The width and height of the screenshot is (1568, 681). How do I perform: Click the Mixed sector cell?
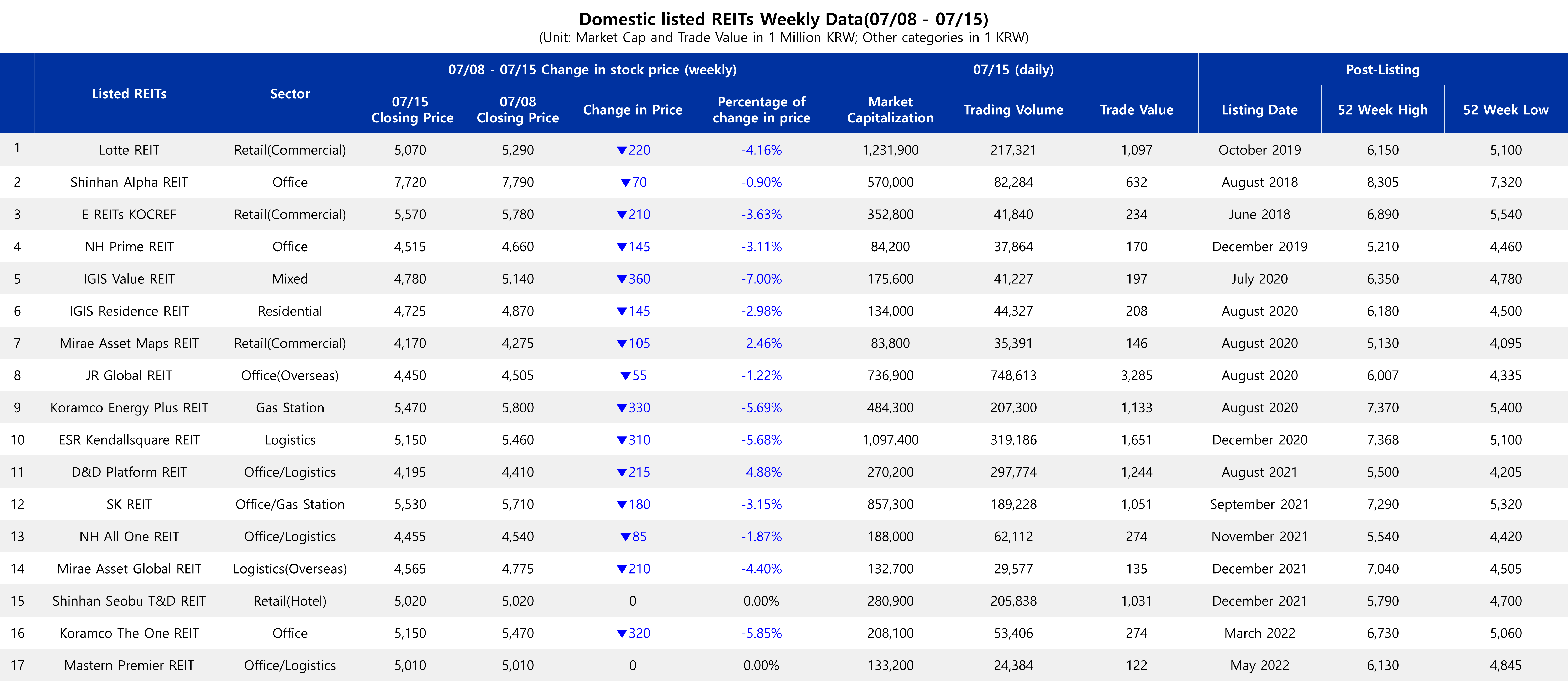[290, 279]
